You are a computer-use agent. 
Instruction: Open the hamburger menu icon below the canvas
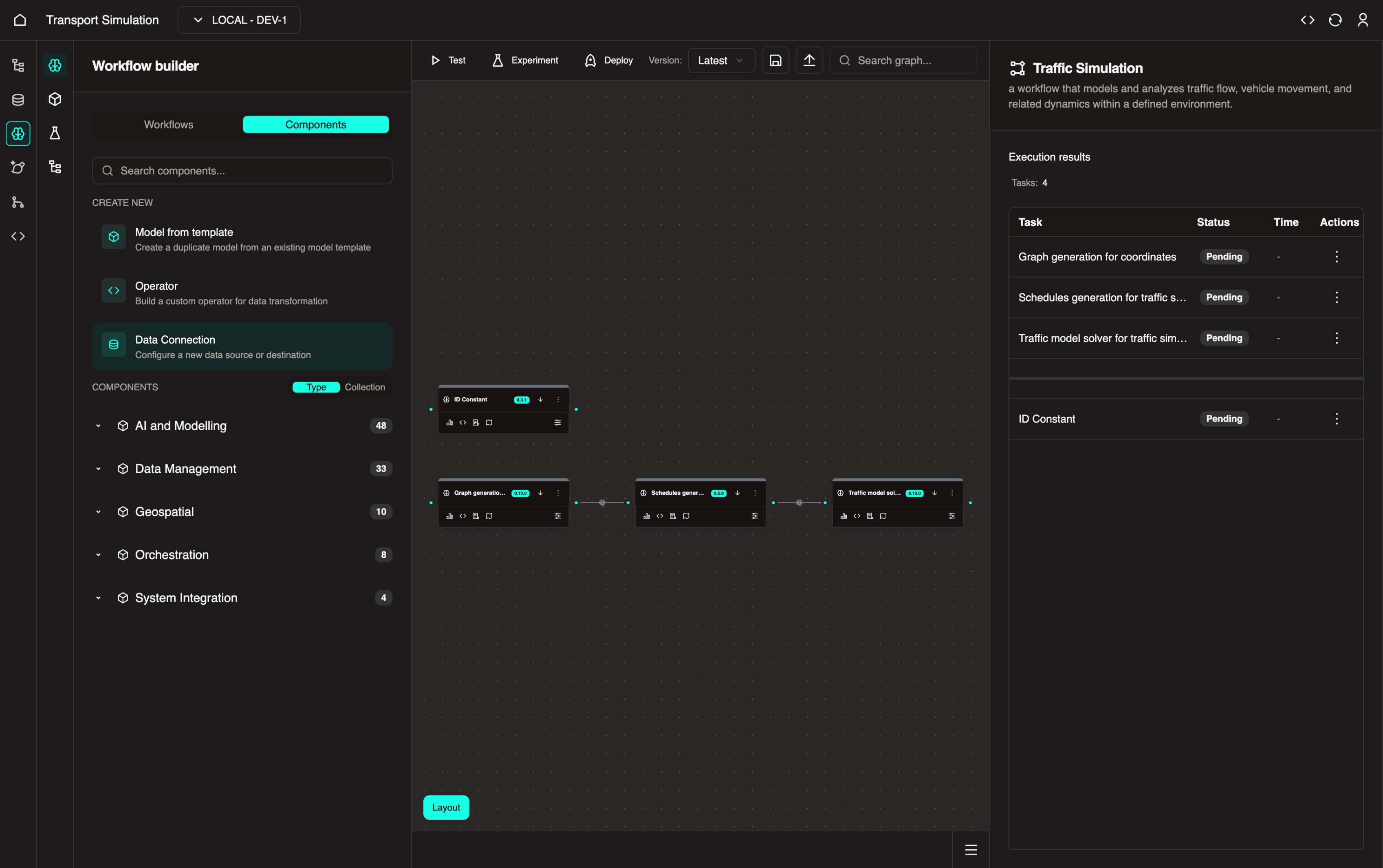970,850
